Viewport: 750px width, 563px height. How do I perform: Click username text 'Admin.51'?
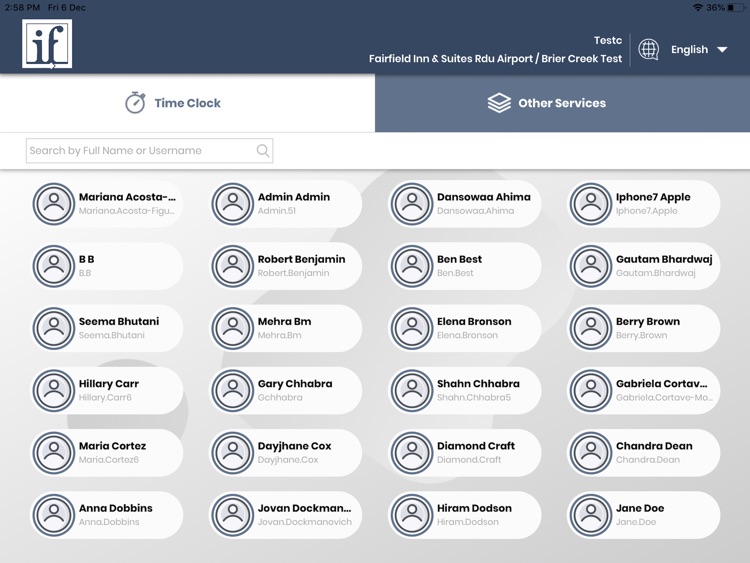276,210
